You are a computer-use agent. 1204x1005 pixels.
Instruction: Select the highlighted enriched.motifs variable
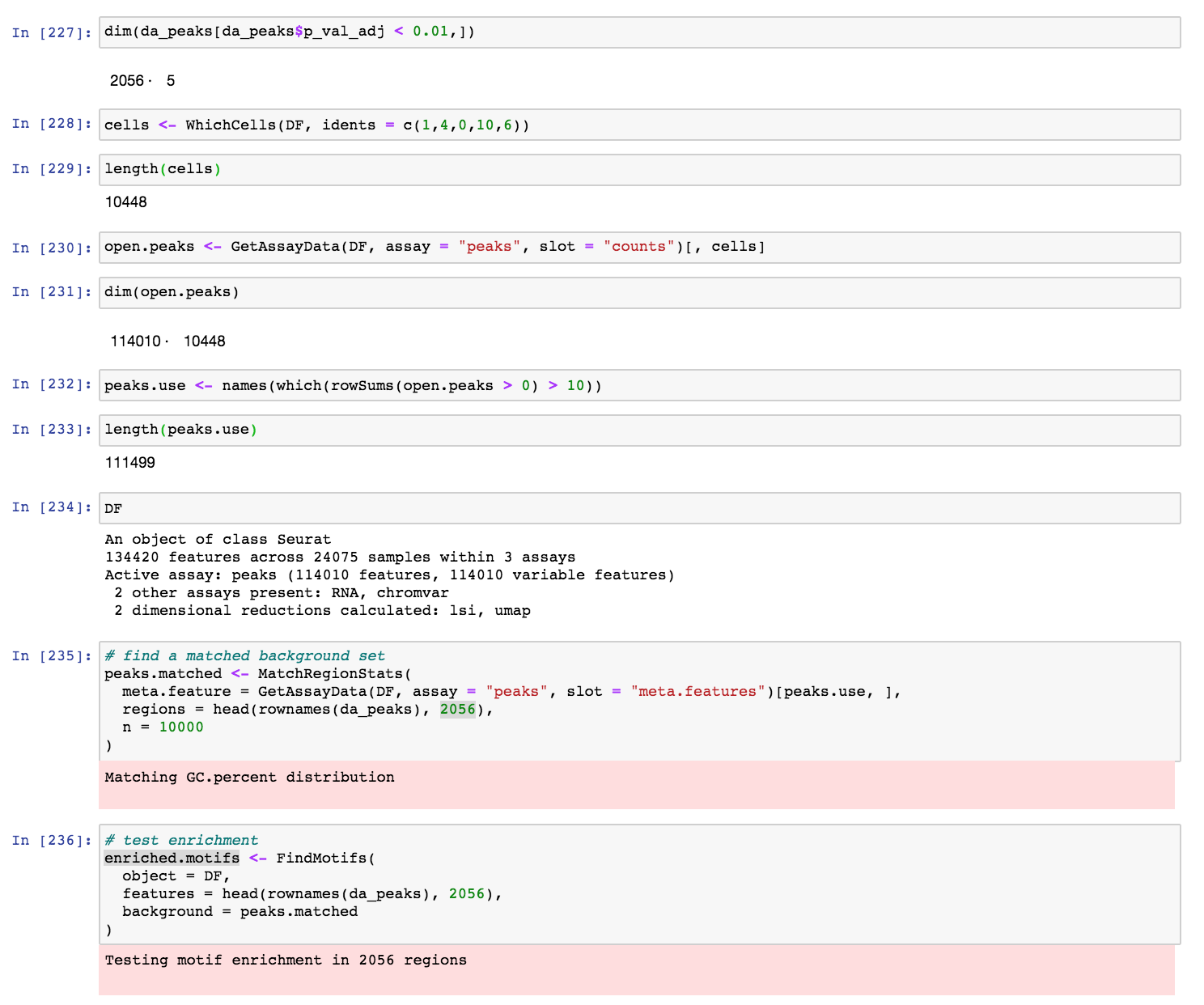click(x=171, y=858)
